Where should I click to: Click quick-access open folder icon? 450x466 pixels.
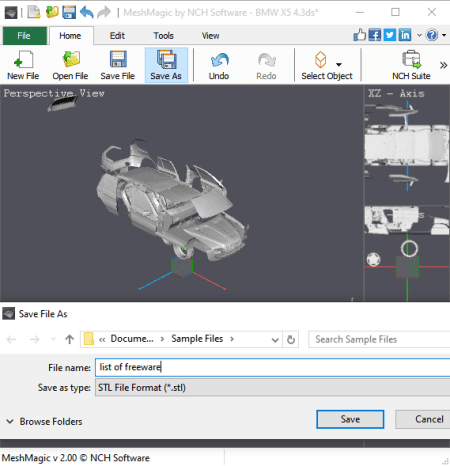[52, 12]
